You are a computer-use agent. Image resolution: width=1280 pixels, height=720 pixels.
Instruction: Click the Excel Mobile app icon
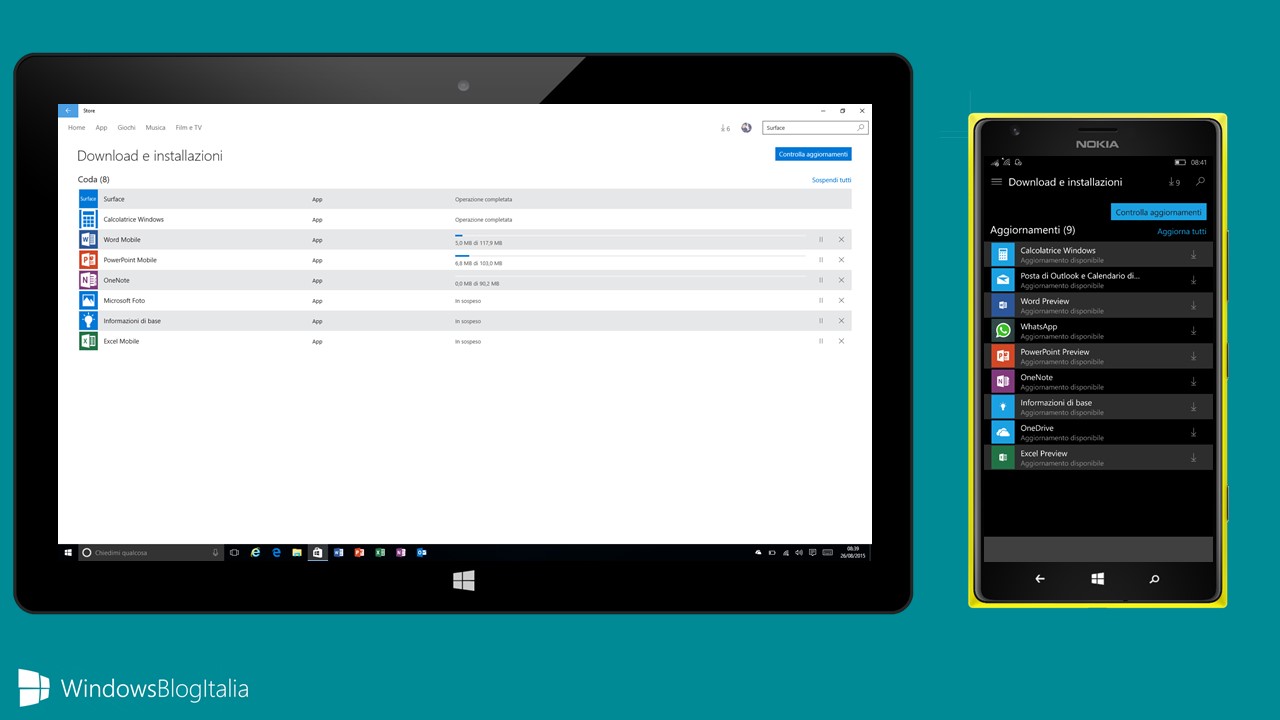point(88,341)
